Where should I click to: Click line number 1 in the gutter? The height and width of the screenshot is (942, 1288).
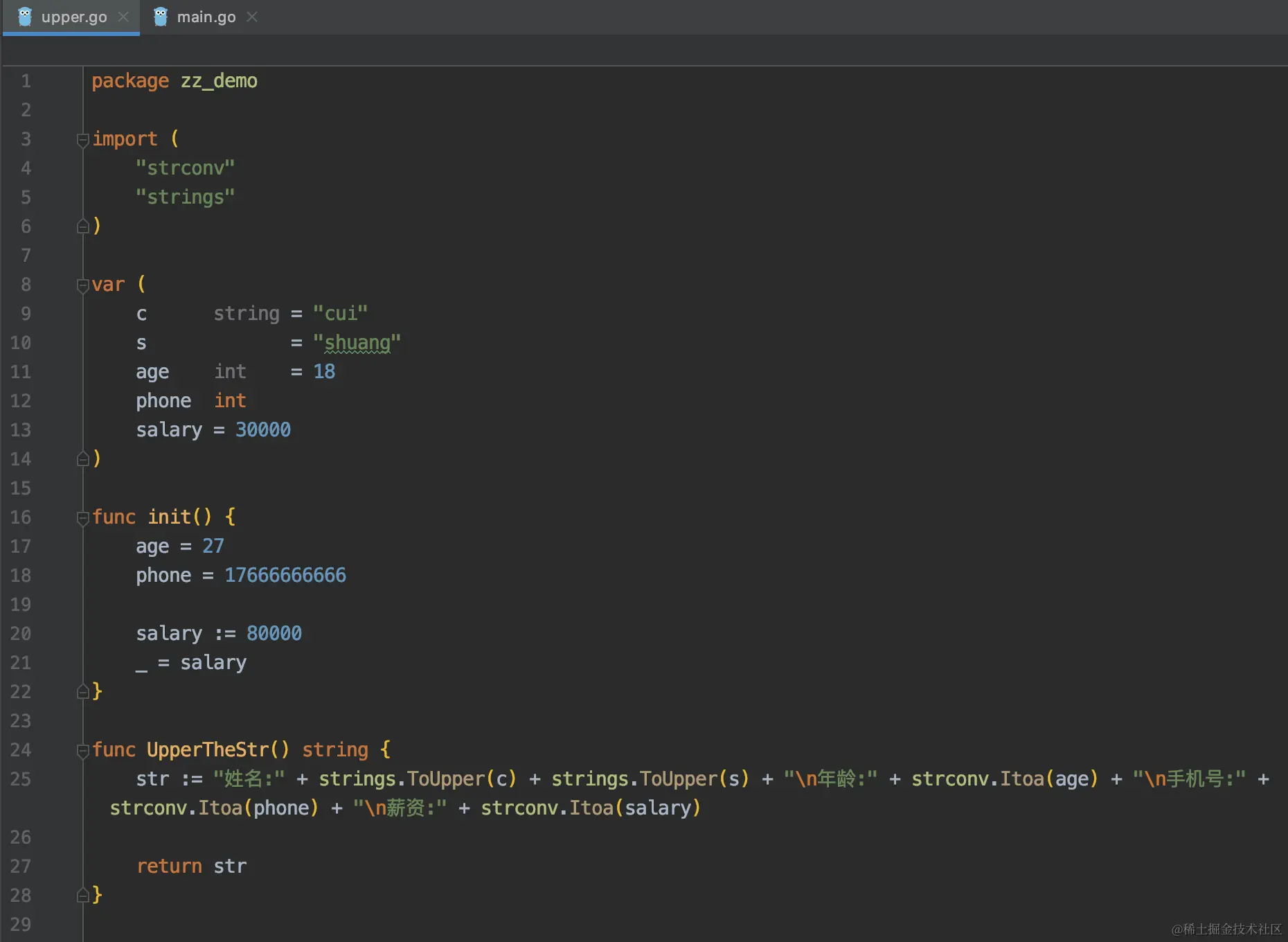26,81
